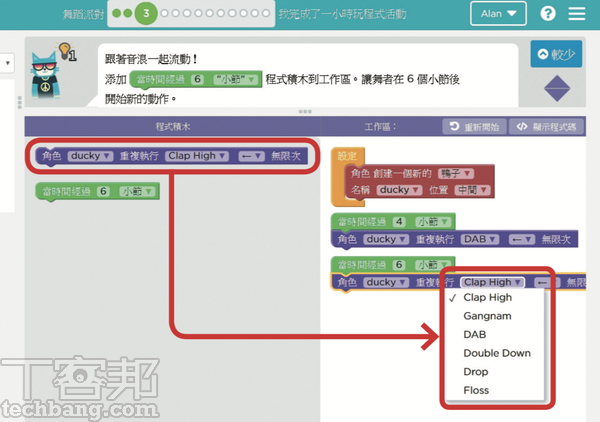Click the instructions panel resize handle dots
The width and height of the screenshot is (600, 422).
[305, 112]
